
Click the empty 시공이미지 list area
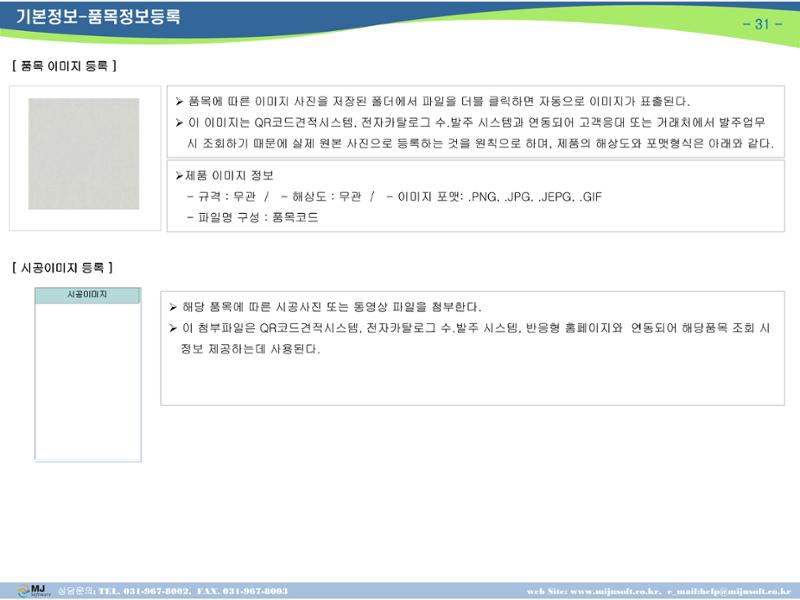(88, 382)
